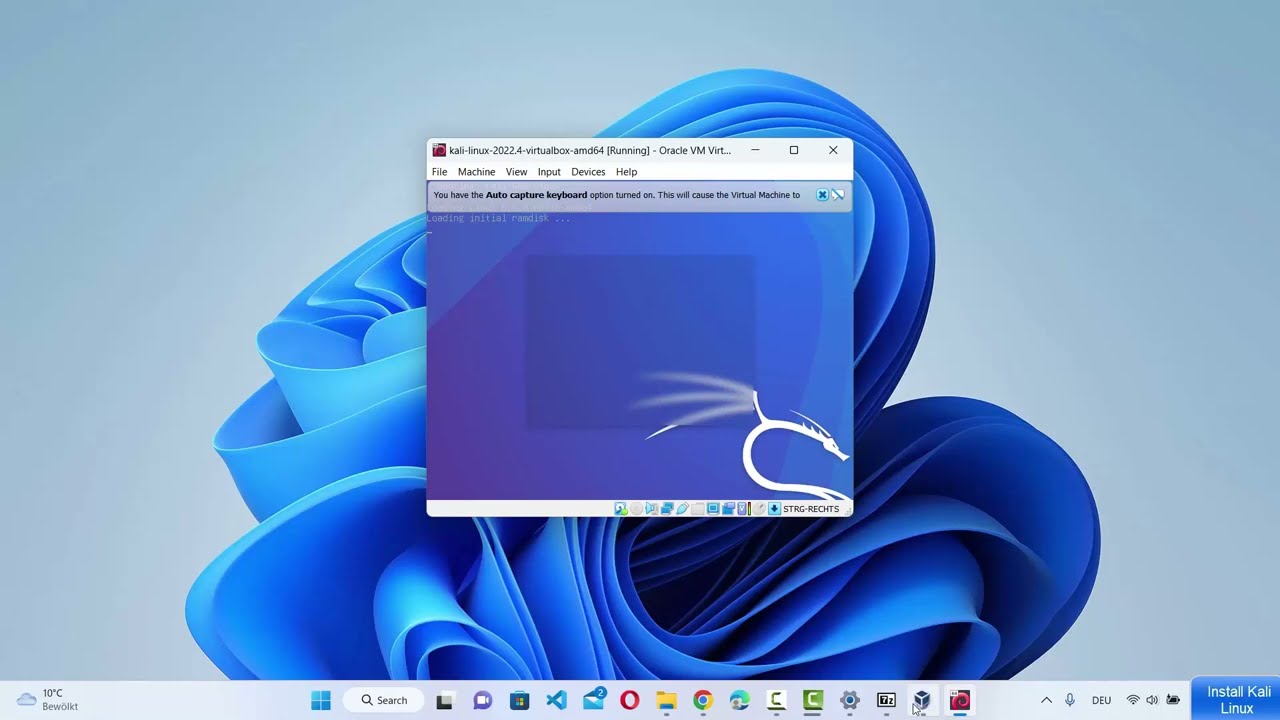
Task: Open VirtualBox Manager from the taskbar
Action: [x=923, y=700]
